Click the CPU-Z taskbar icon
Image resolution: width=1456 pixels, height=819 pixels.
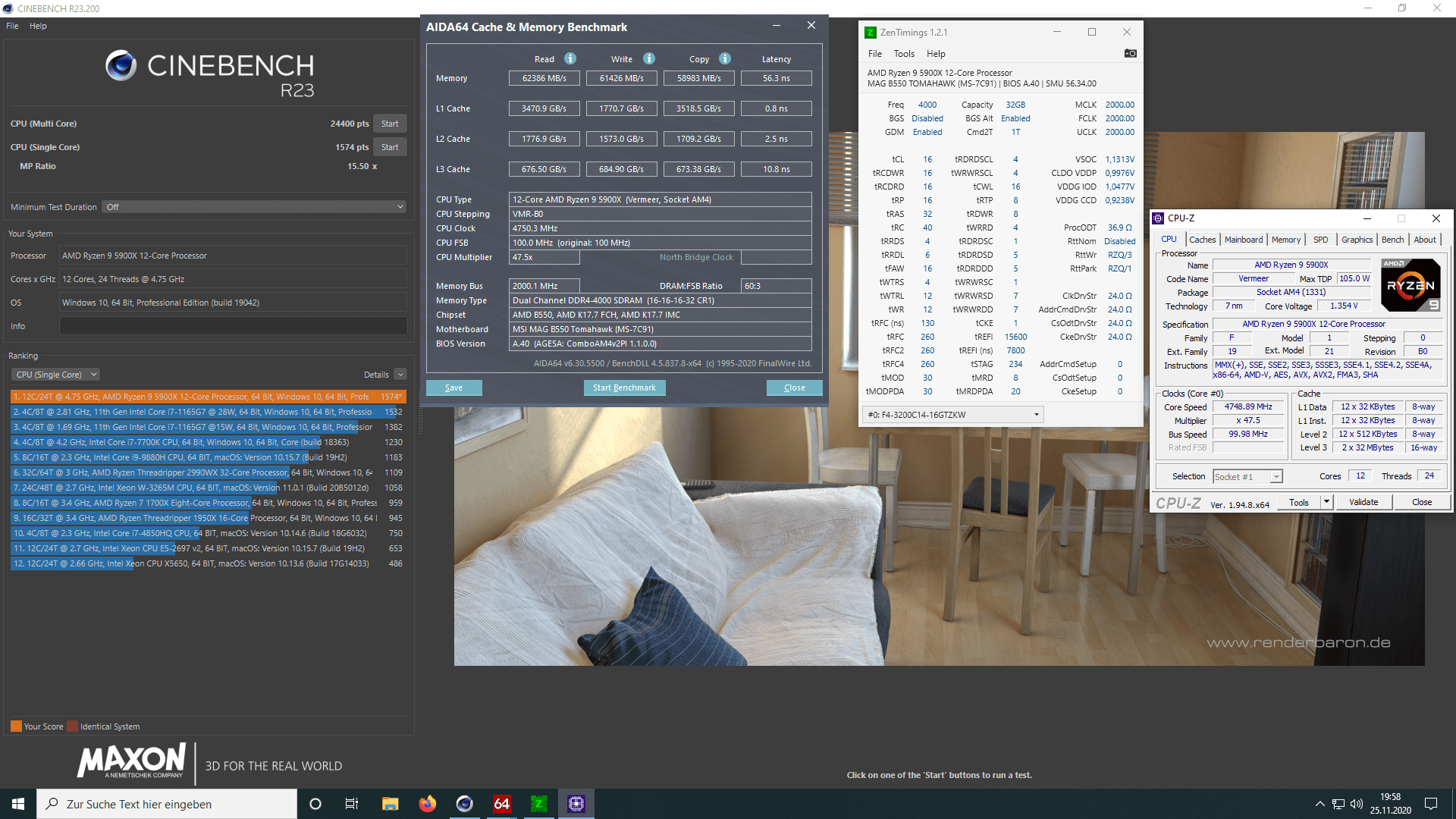coord(576,804)
